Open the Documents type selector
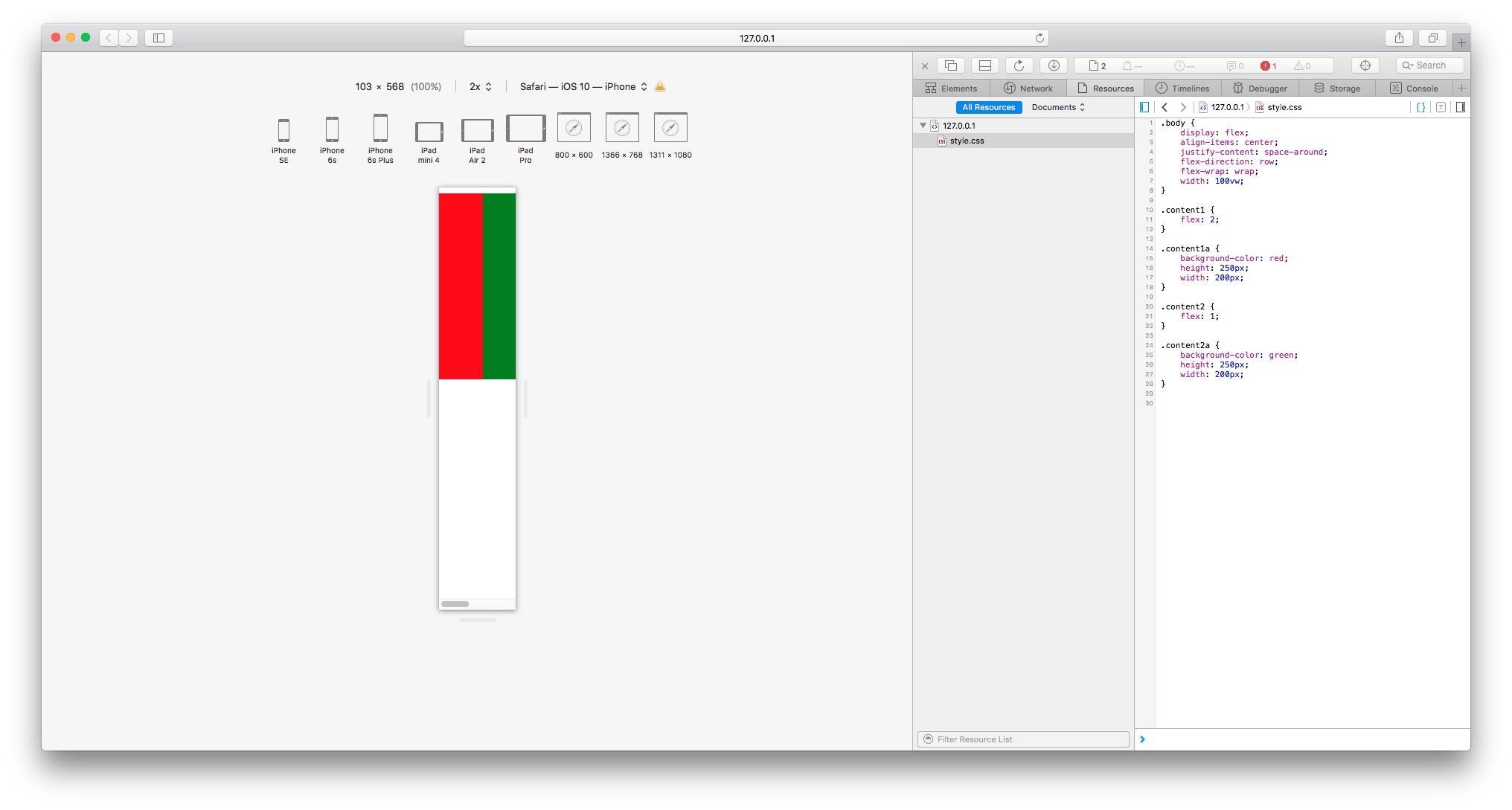Viewport: 1512px width, 810px height. point(1058,107)
